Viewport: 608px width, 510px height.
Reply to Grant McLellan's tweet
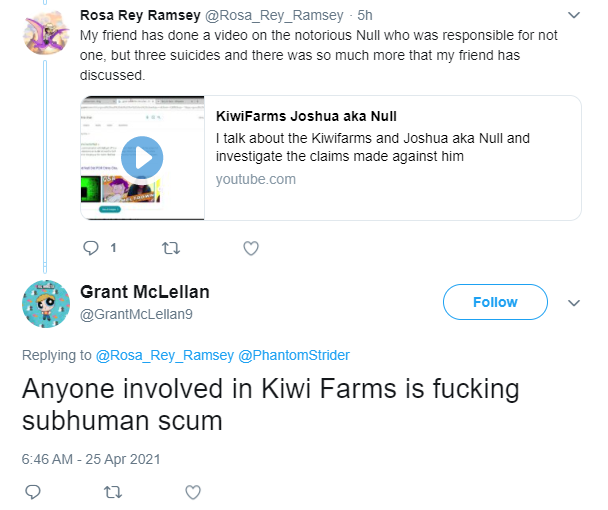(x=33, y=492)
